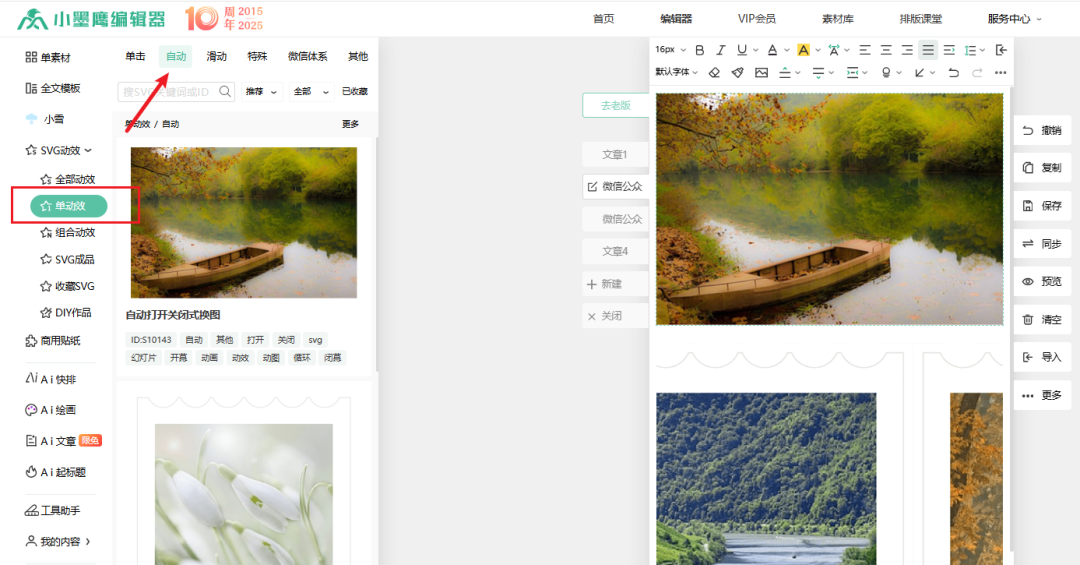Screen dimensions: 1080x565
Task: Click 同步 button
Action: pos(1042,243)
